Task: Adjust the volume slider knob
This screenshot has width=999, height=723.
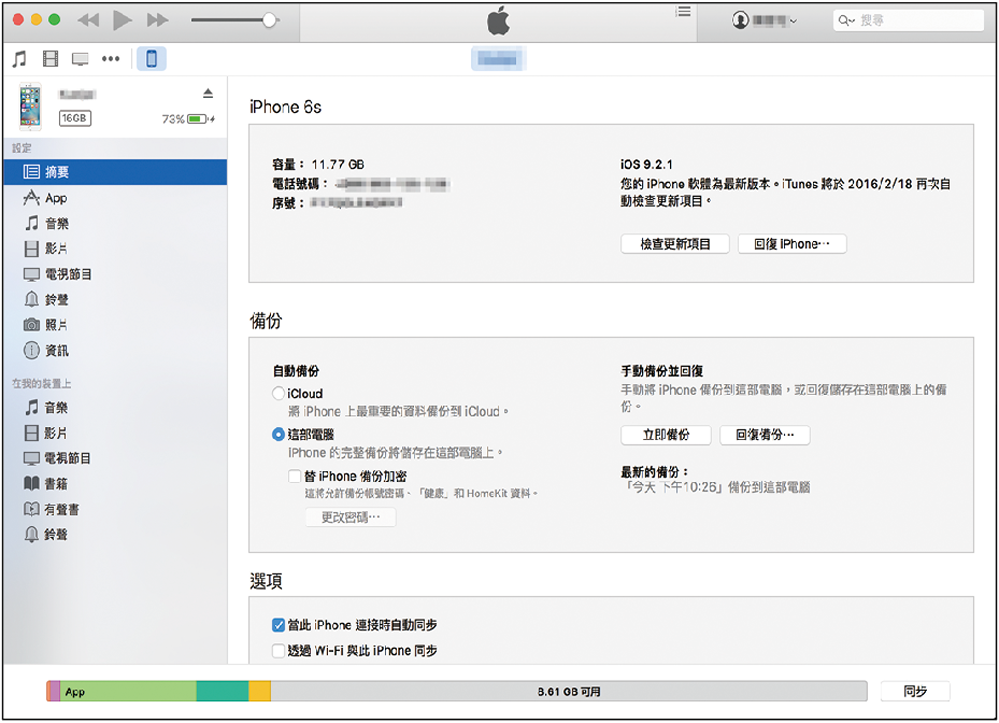Action: (270, 20)
